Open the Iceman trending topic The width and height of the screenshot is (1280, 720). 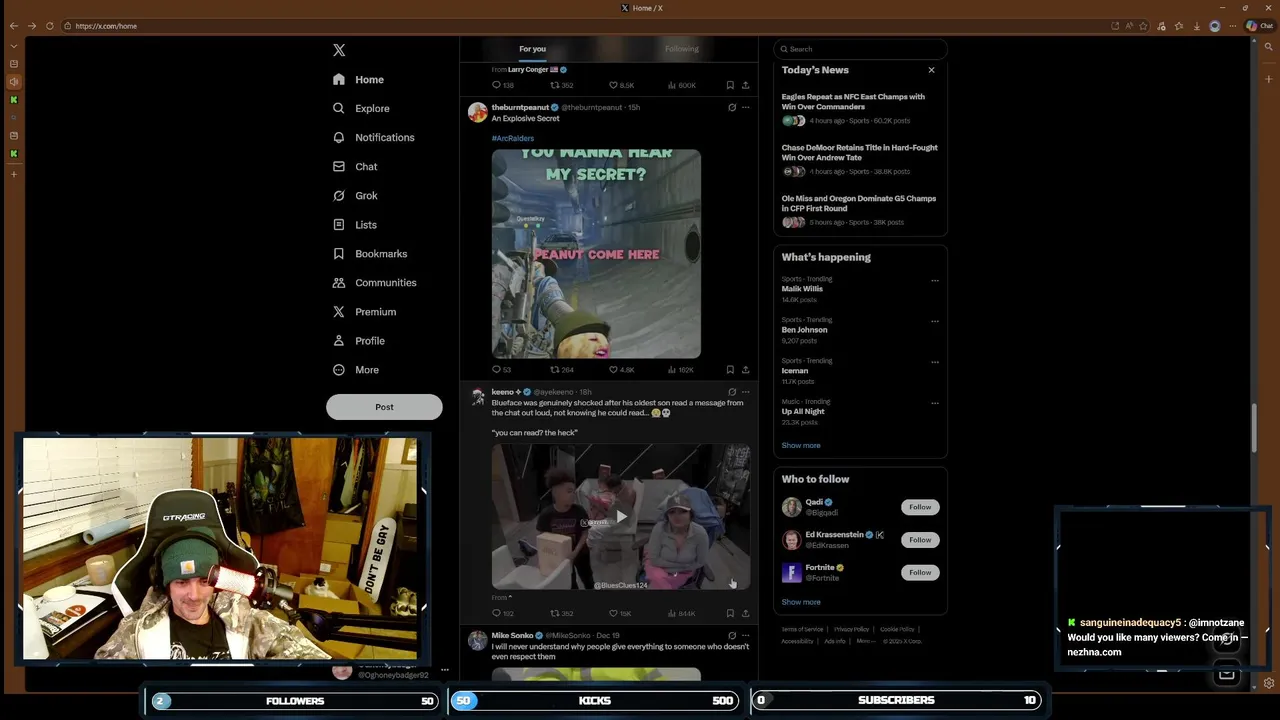pos(795,371)
